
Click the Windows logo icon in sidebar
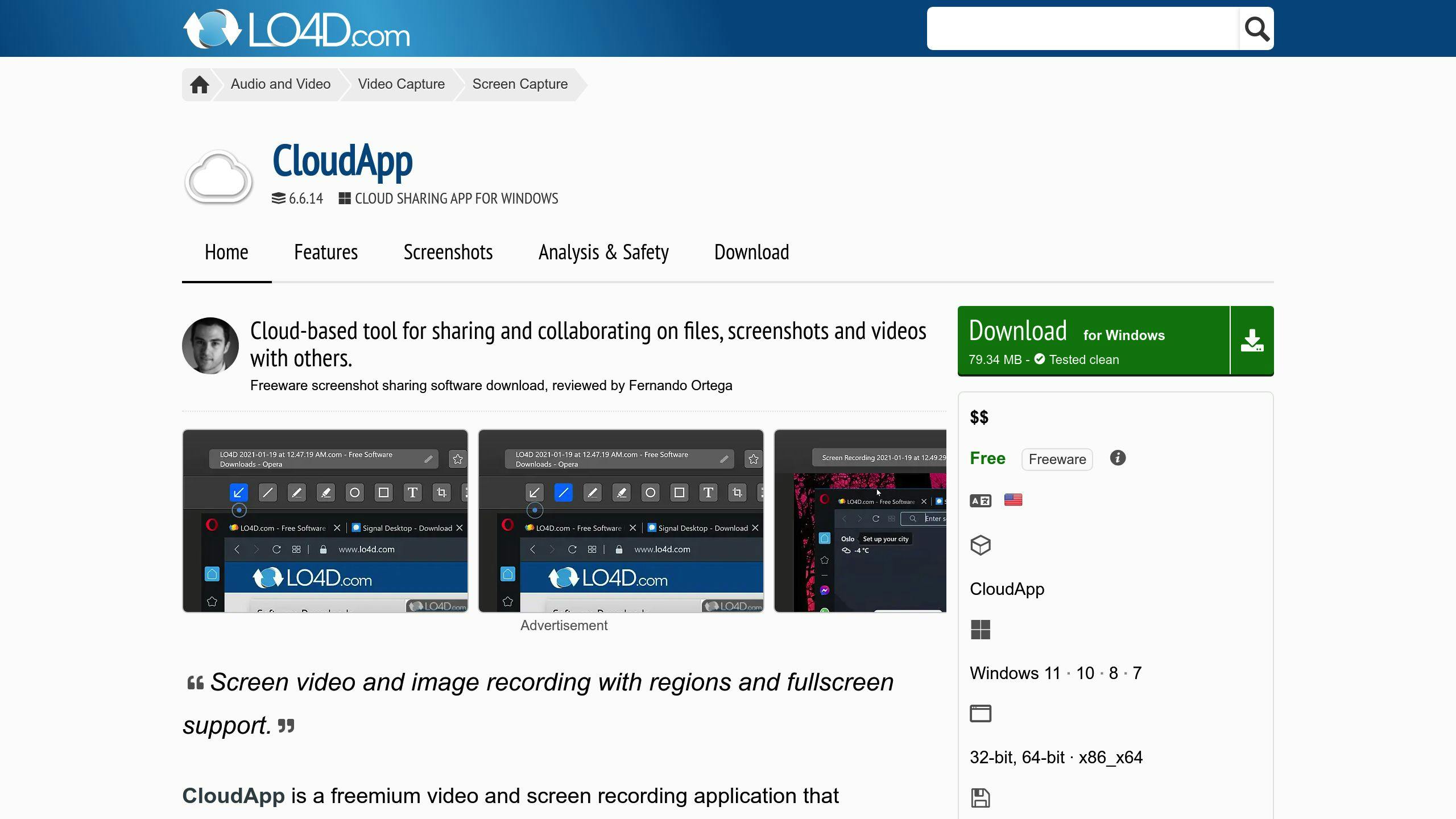(981, 630)
